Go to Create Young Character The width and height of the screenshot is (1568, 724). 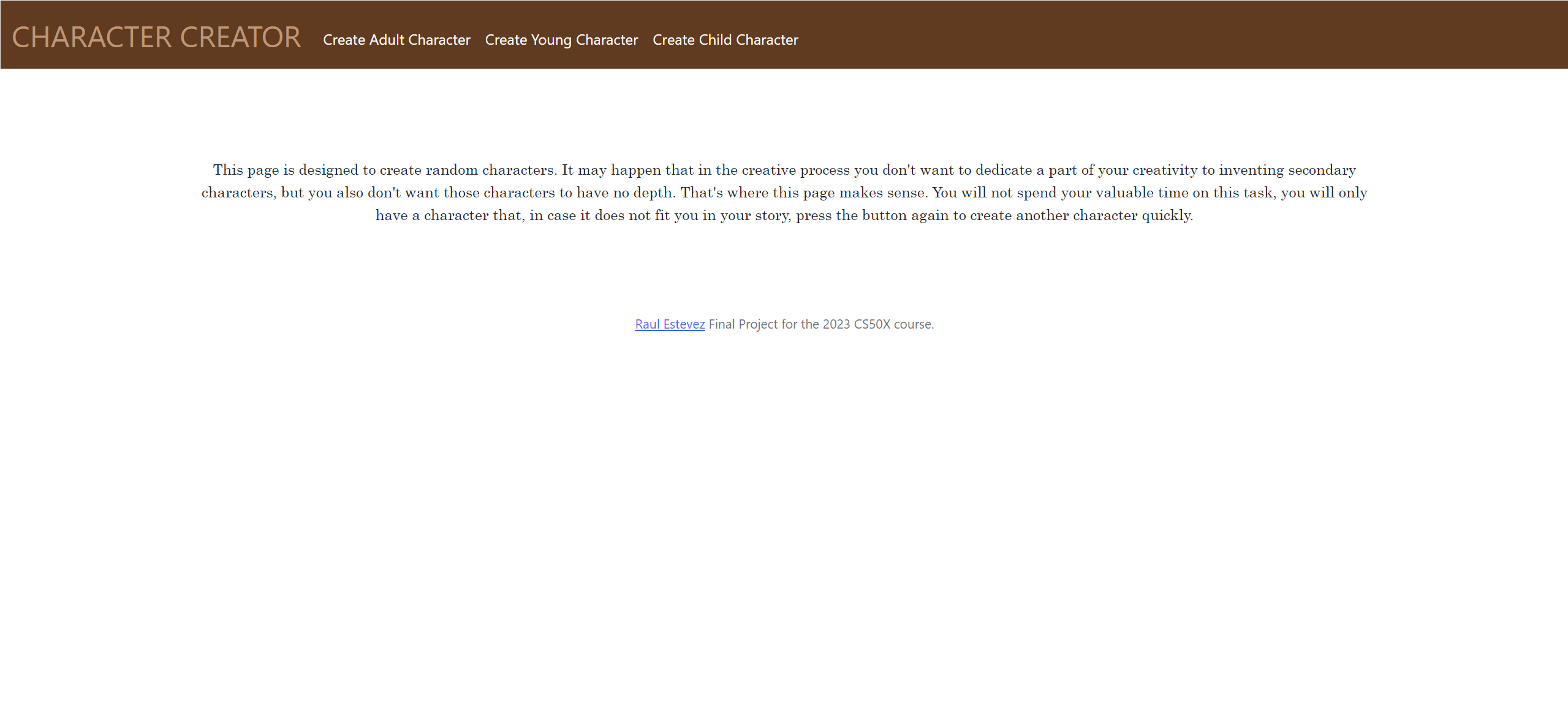point(561,40)
